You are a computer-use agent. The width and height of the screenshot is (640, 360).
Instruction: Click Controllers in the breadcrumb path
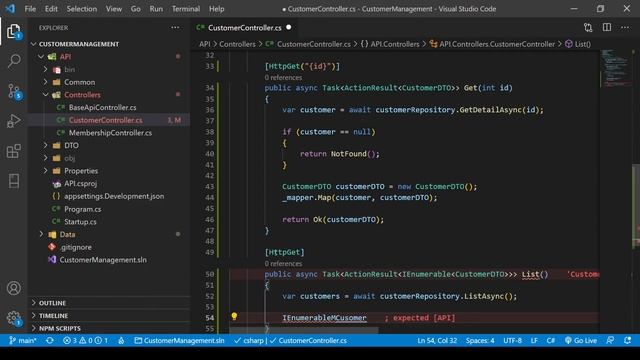237,44
